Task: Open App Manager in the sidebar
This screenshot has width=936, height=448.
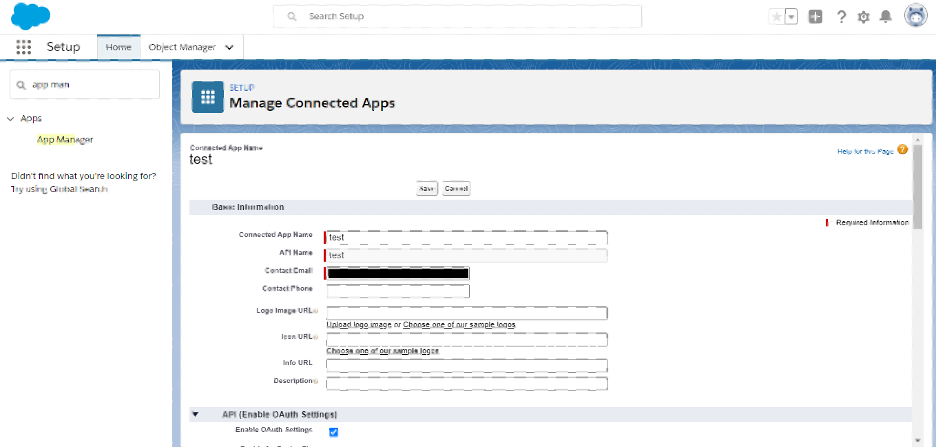Action: (65, 140)
